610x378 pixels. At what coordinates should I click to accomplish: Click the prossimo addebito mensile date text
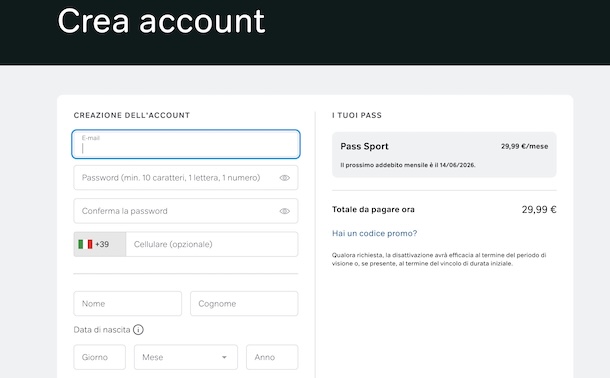pos(408,165)
